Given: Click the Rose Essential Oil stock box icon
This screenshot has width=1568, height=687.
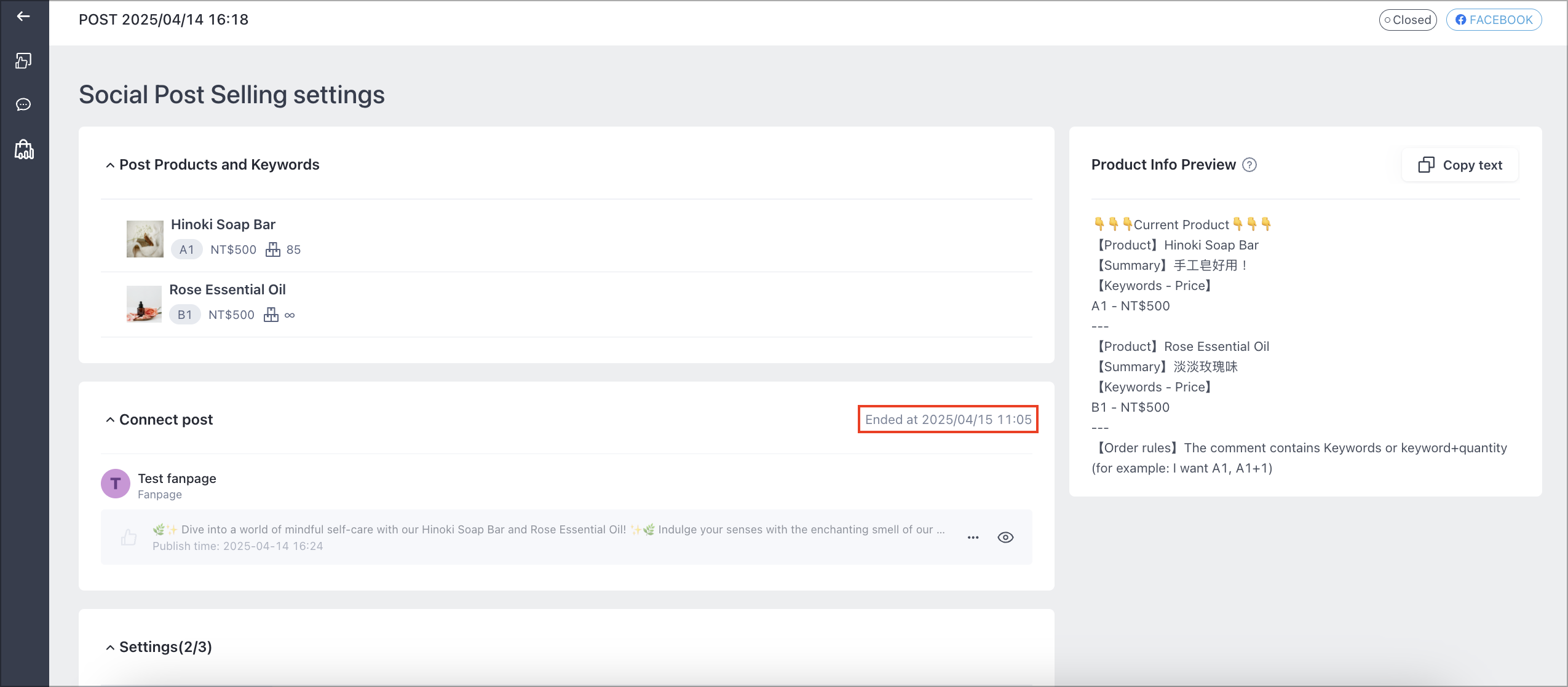Looking at the screenshot, I should [271, 315].
